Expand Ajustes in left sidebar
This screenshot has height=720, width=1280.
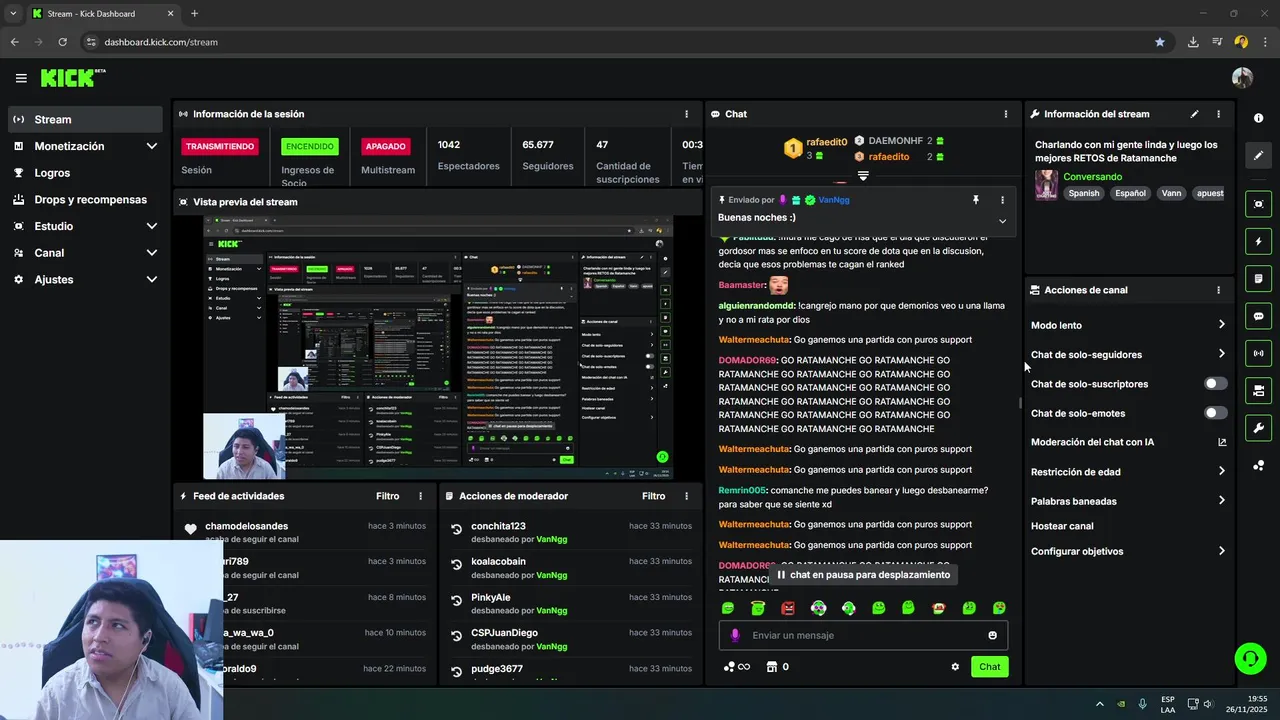click(151, 279)
